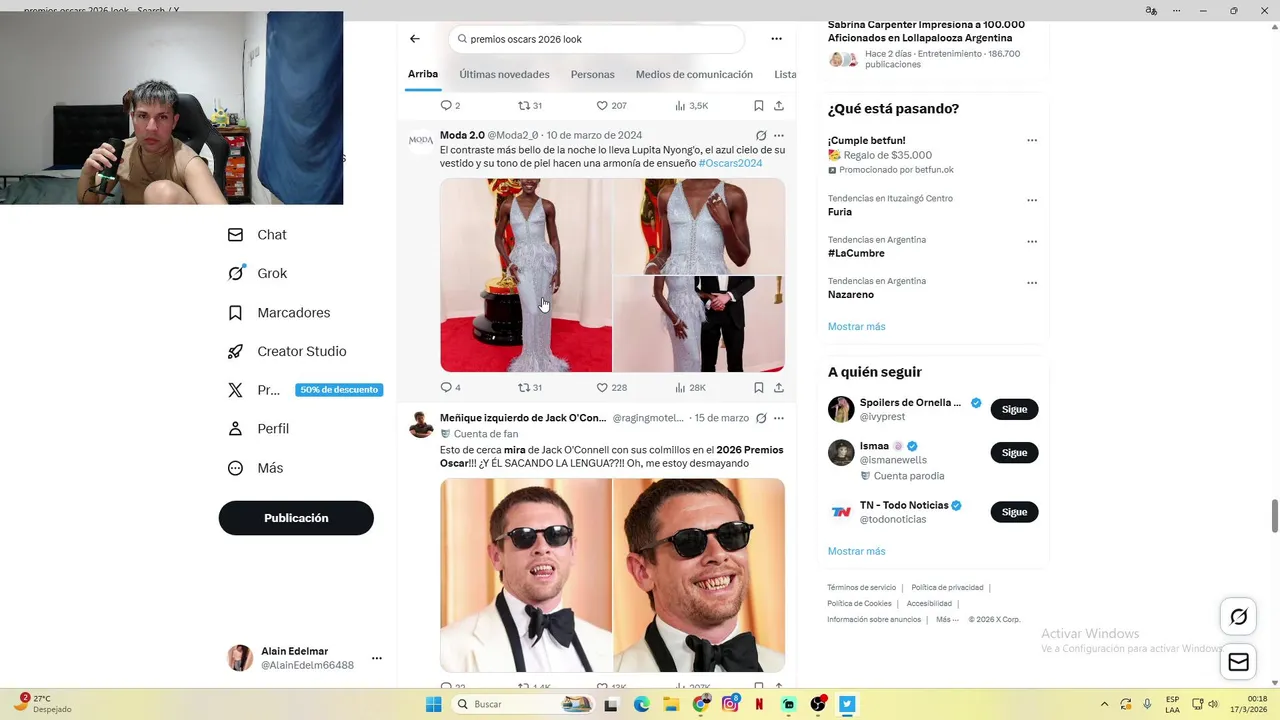
Task: Open Marcadores bookmarks in the sidebar
Action: click(279, 313)
